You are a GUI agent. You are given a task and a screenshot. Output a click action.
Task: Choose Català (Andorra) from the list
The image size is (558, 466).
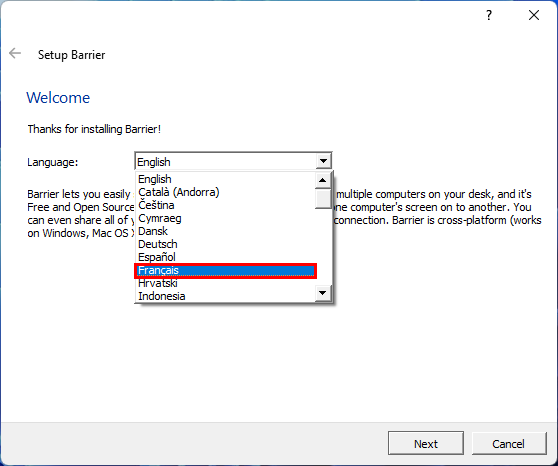(x=225, y=192)
